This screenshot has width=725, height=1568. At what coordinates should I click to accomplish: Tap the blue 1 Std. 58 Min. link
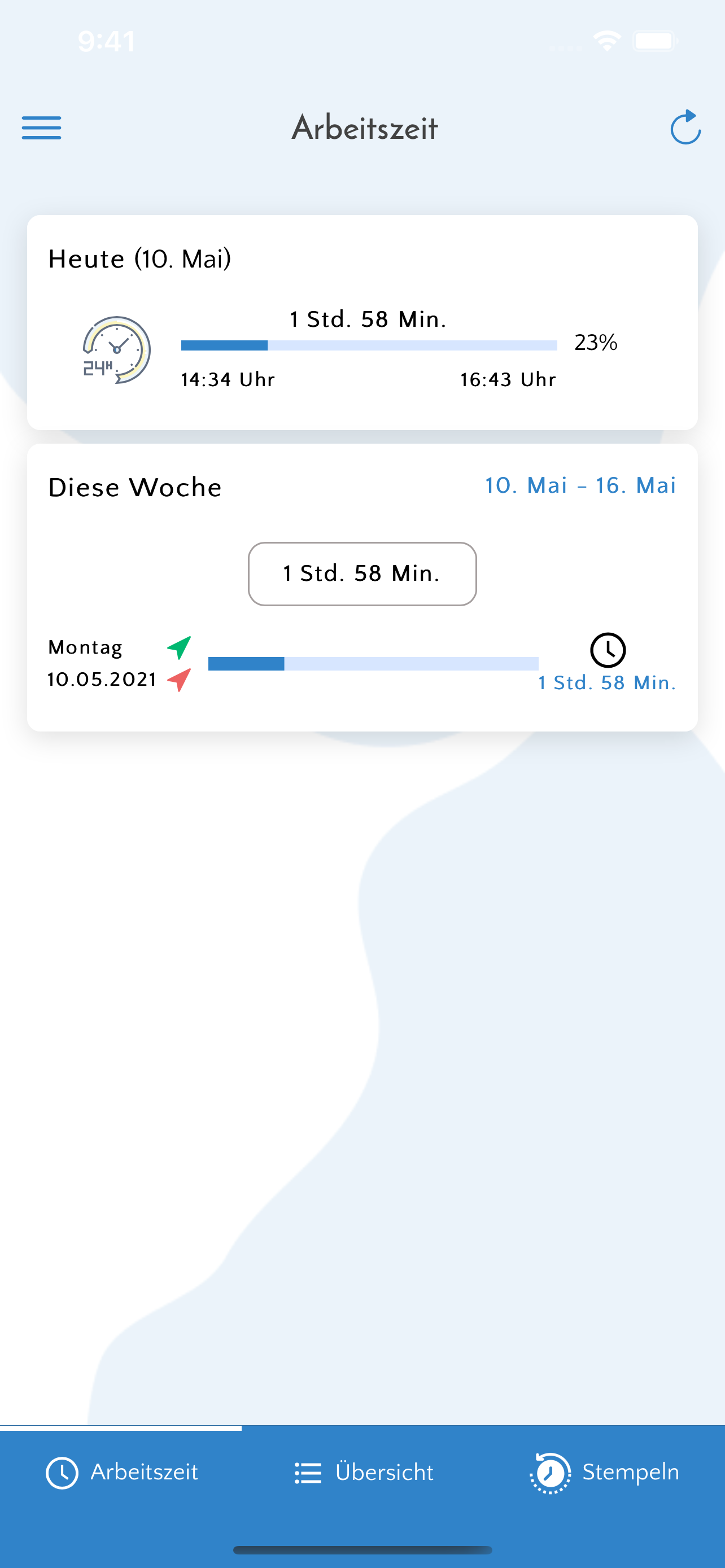click(607, 682)
